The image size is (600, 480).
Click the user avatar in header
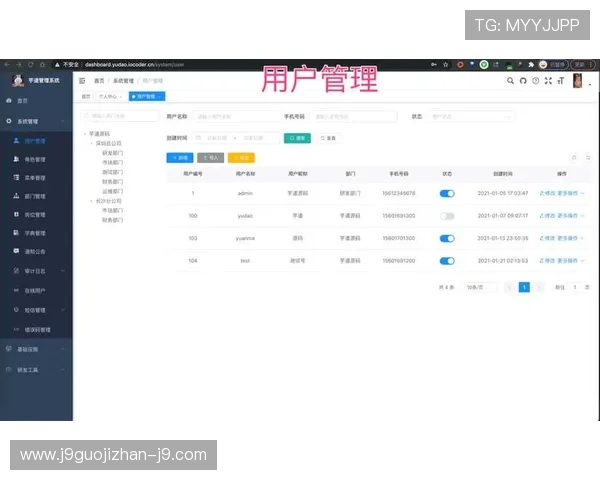click(x=577, y=81)
